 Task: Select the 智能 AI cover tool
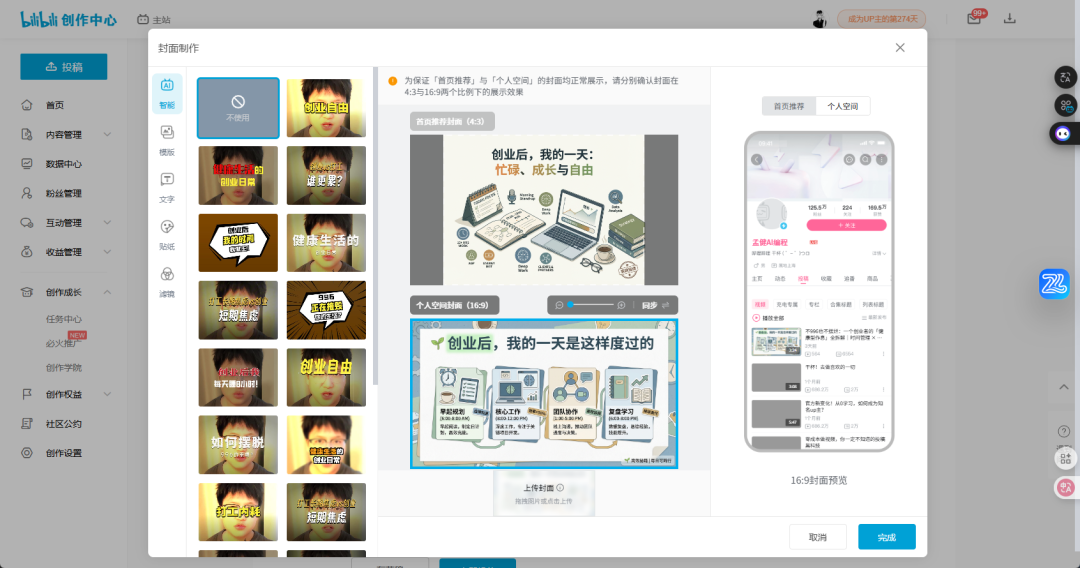click(167, 94)
